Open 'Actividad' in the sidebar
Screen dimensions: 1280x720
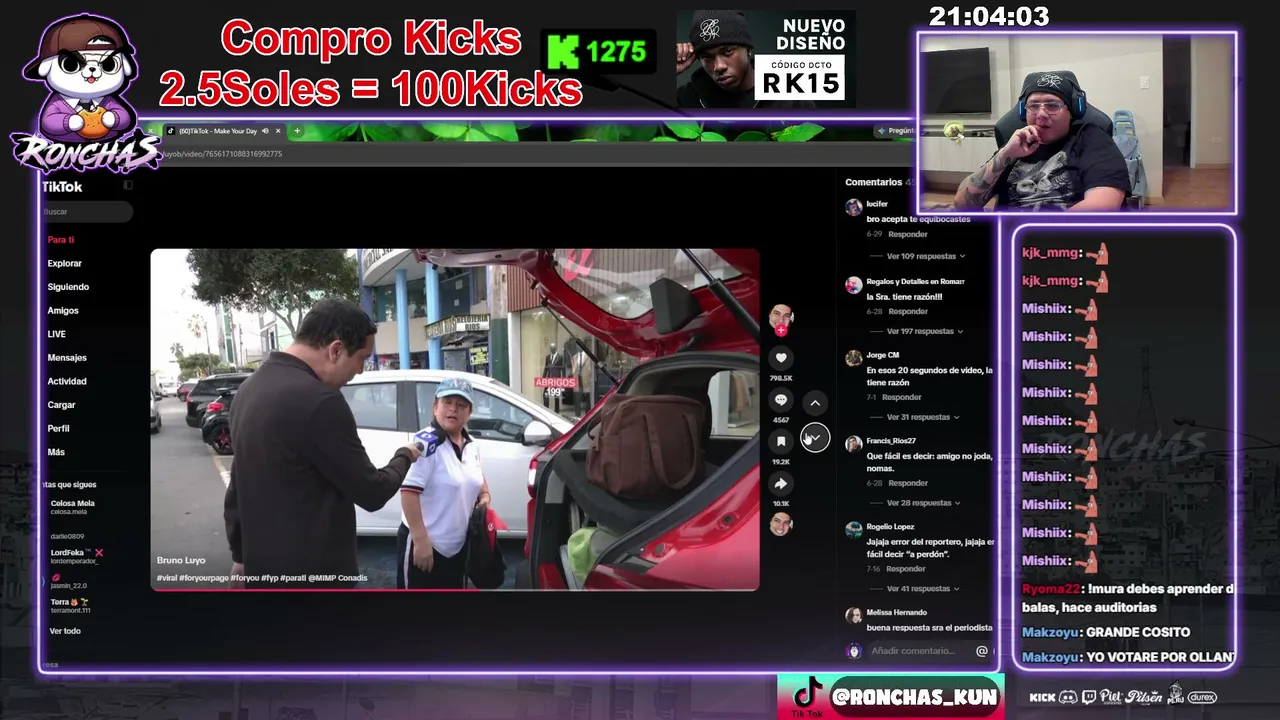coord(67,381)
